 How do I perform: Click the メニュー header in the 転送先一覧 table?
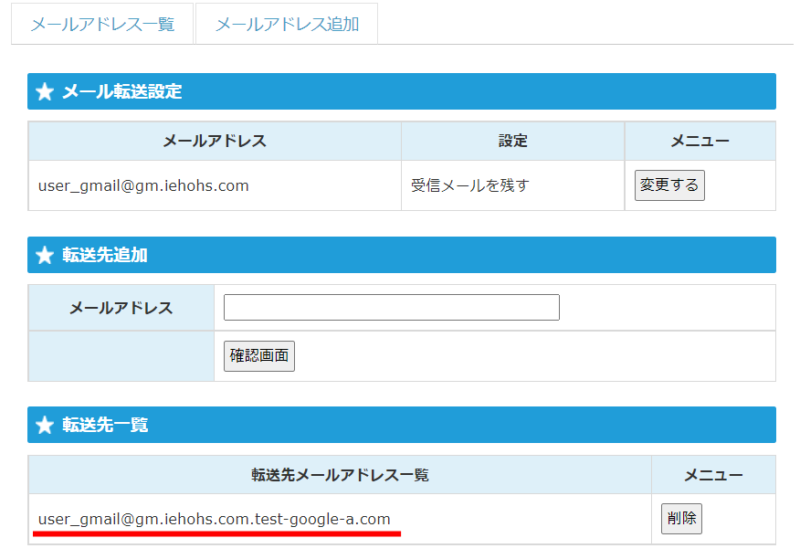pos(713,475)
